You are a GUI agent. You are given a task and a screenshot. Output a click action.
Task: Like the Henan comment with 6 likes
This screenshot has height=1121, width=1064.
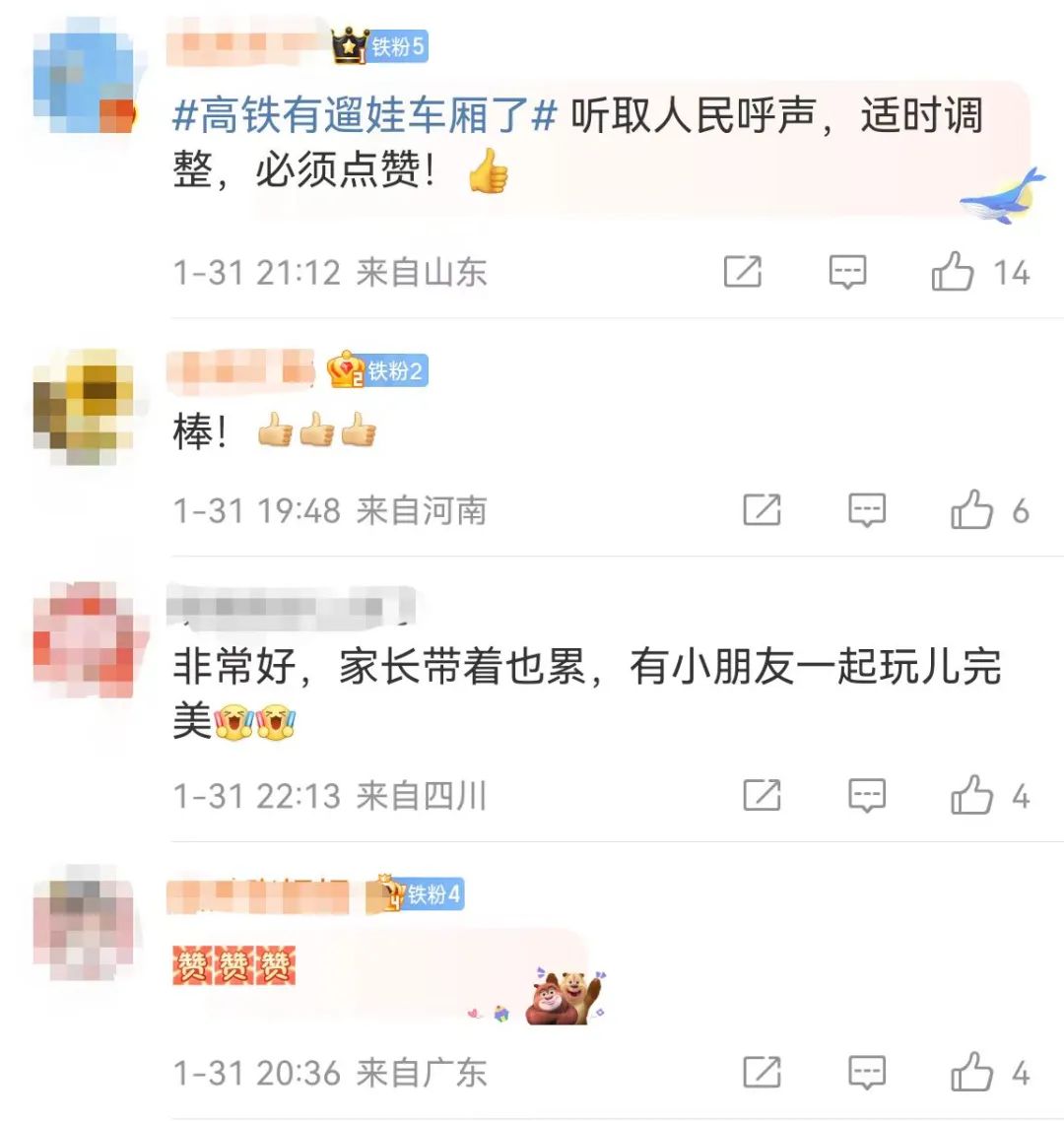point(971,509)
